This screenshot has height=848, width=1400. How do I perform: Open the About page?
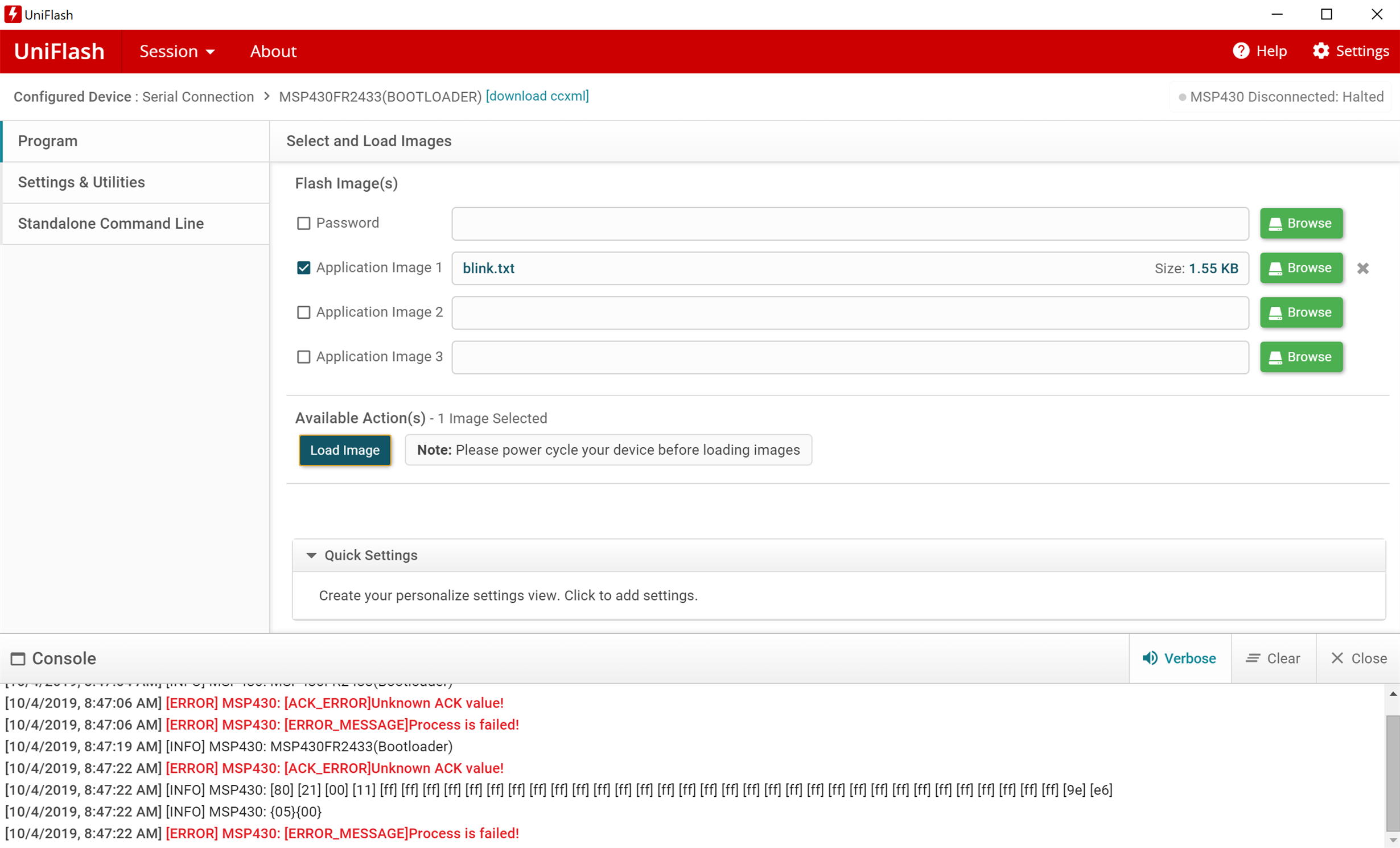(x=273, y=51)
